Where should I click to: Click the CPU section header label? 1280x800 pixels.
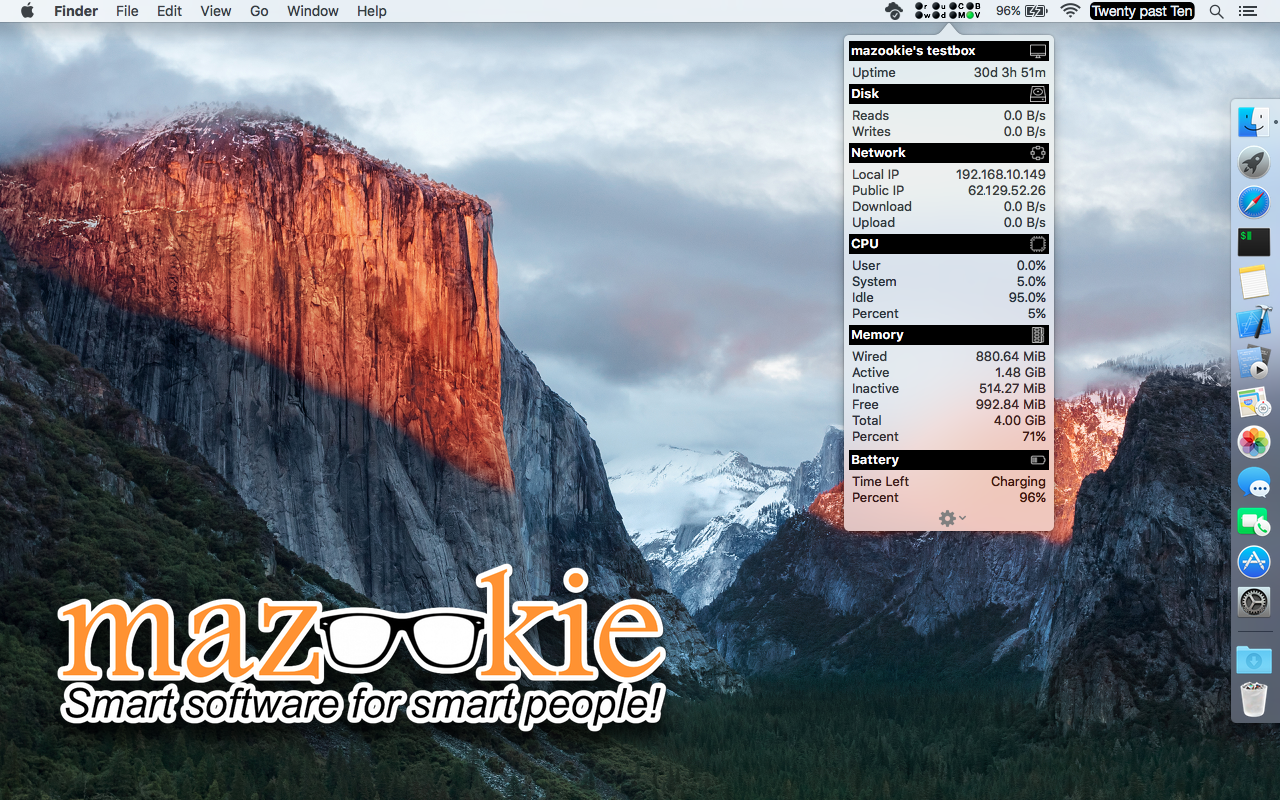click(x=865, y=244)
